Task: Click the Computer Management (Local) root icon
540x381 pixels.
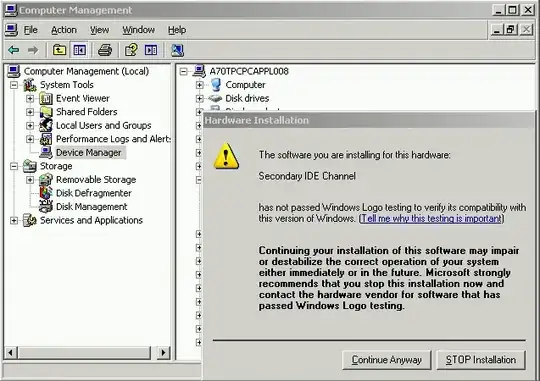Action: point(14,71)
